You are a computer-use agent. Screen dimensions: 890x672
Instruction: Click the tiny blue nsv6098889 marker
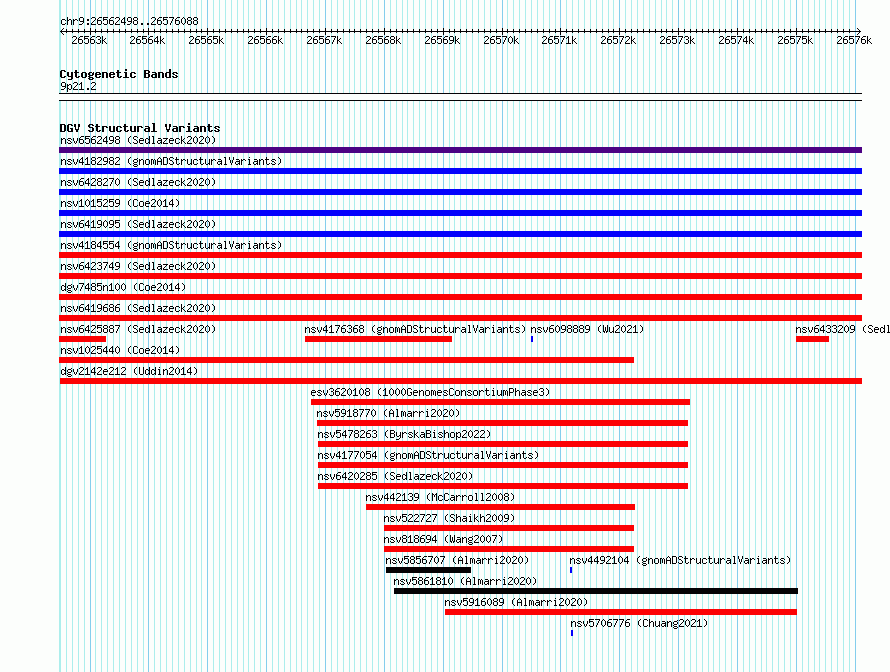point(532,339)
